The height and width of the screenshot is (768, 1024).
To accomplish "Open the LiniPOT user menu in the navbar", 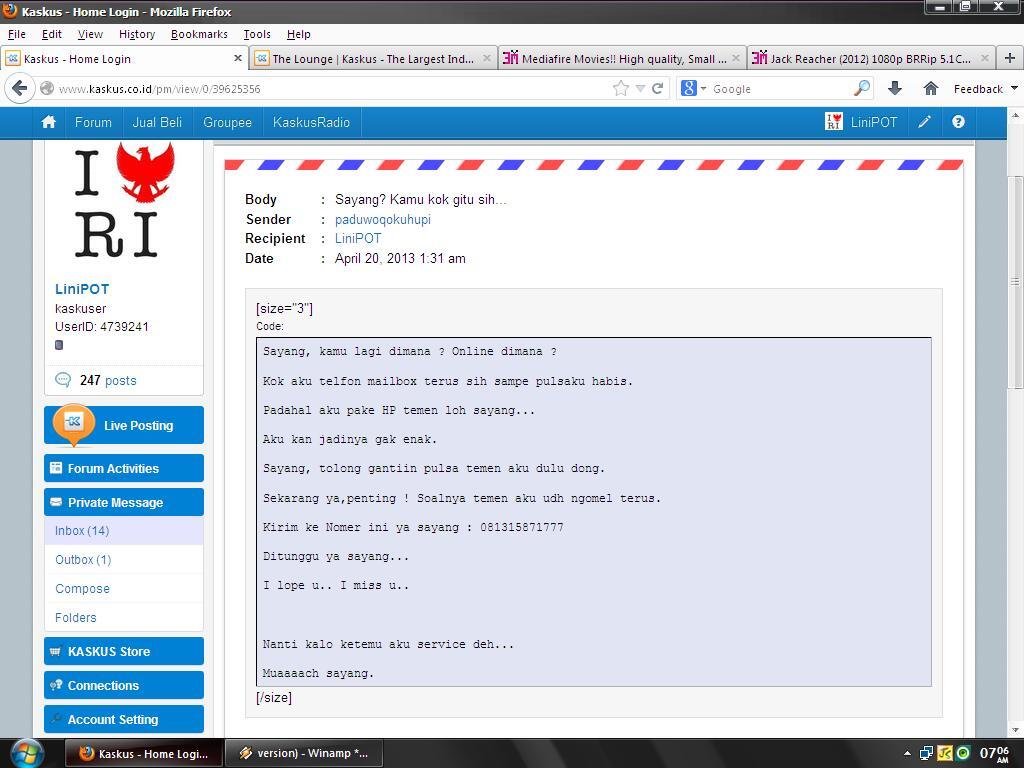I will coord(874,122).
